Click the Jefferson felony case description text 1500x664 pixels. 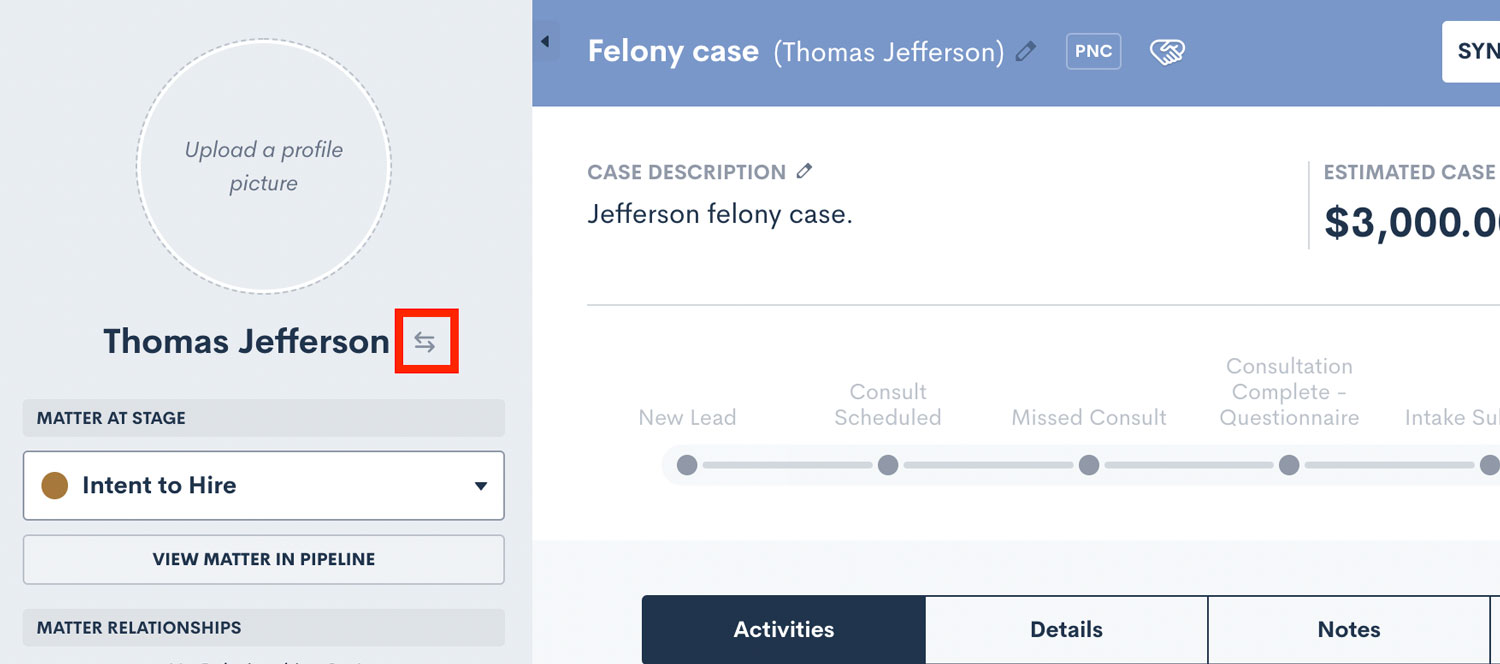(720, 214)
